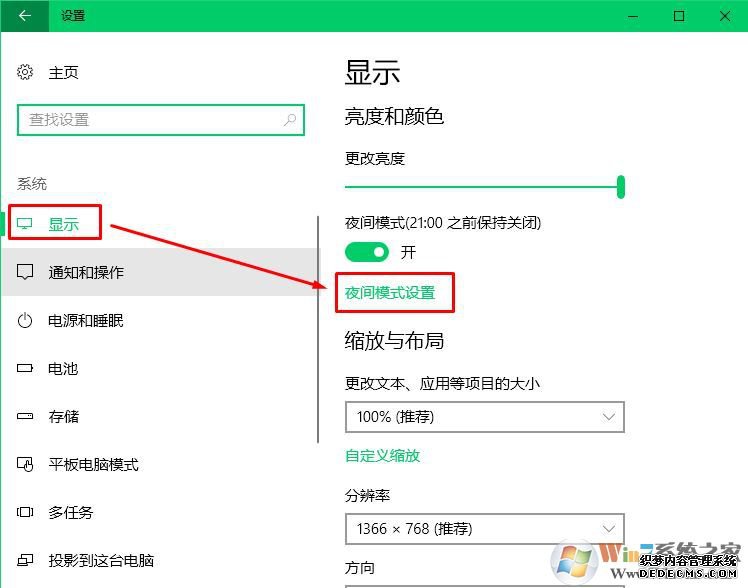Viewport: 748px width, 588px height.
Task: Open the 主页 settings home
Action: pyautogui.click(x=63, y=72)
